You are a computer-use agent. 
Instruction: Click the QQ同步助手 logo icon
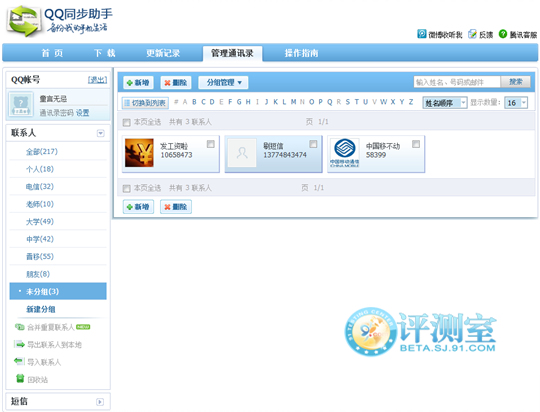(23, 21)
